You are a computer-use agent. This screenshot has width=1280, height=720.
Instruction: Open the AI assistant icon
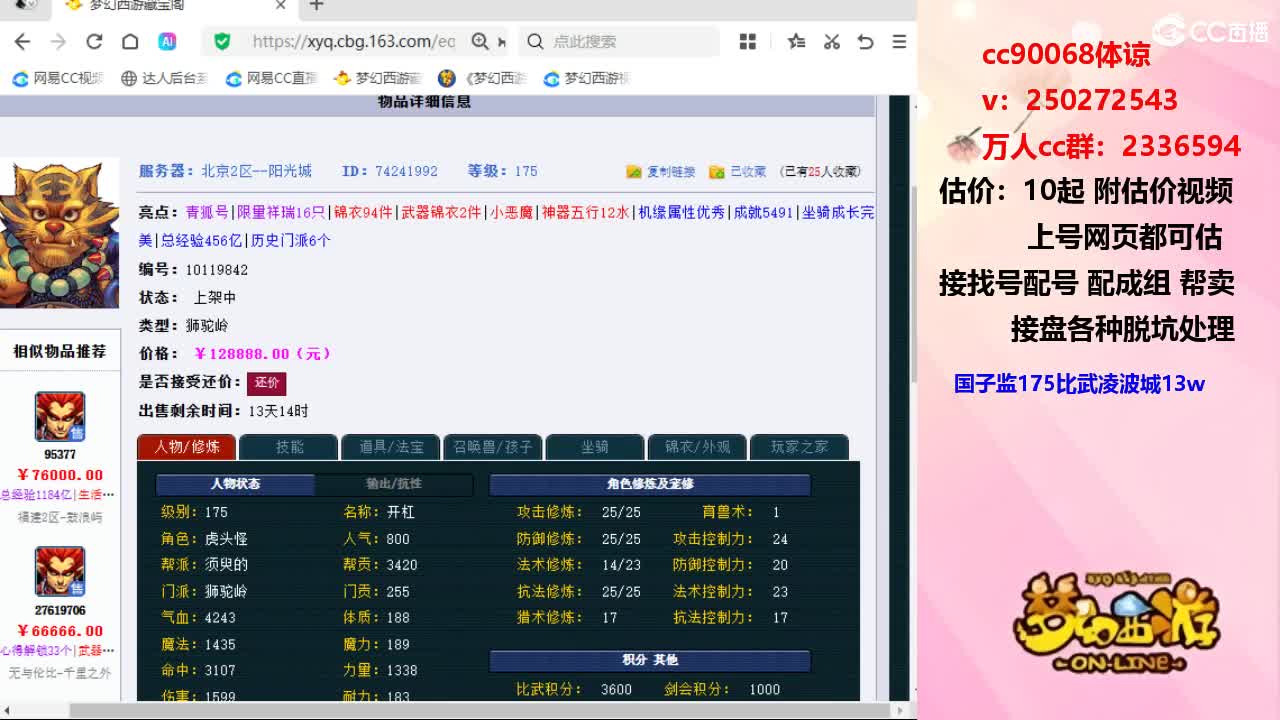(x=167, y=41)
